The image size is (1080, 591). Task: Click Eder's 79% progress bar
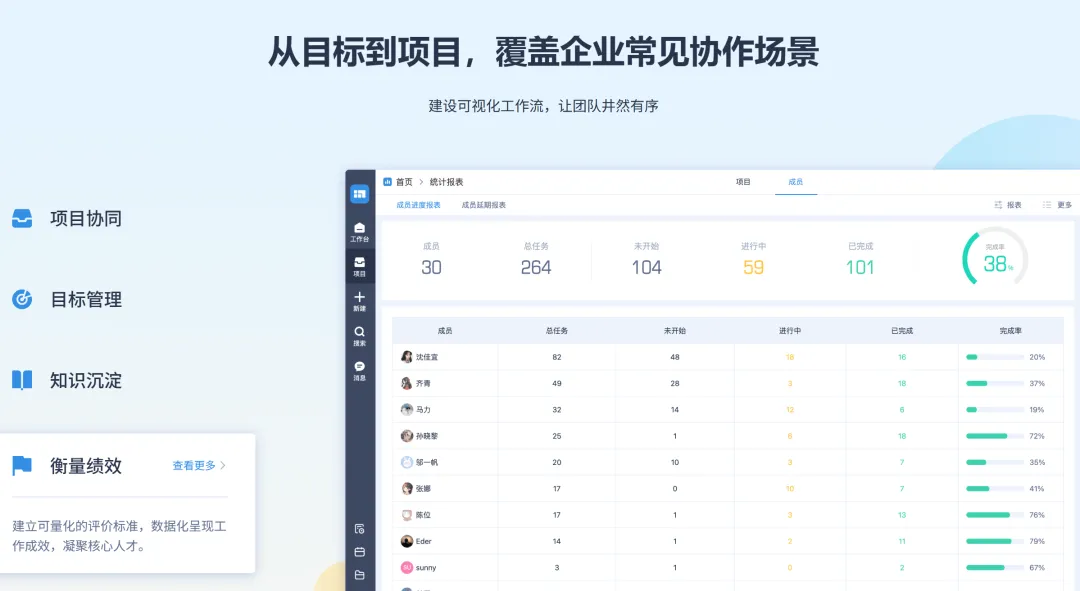pyautogui.click(x=995, y=541)
